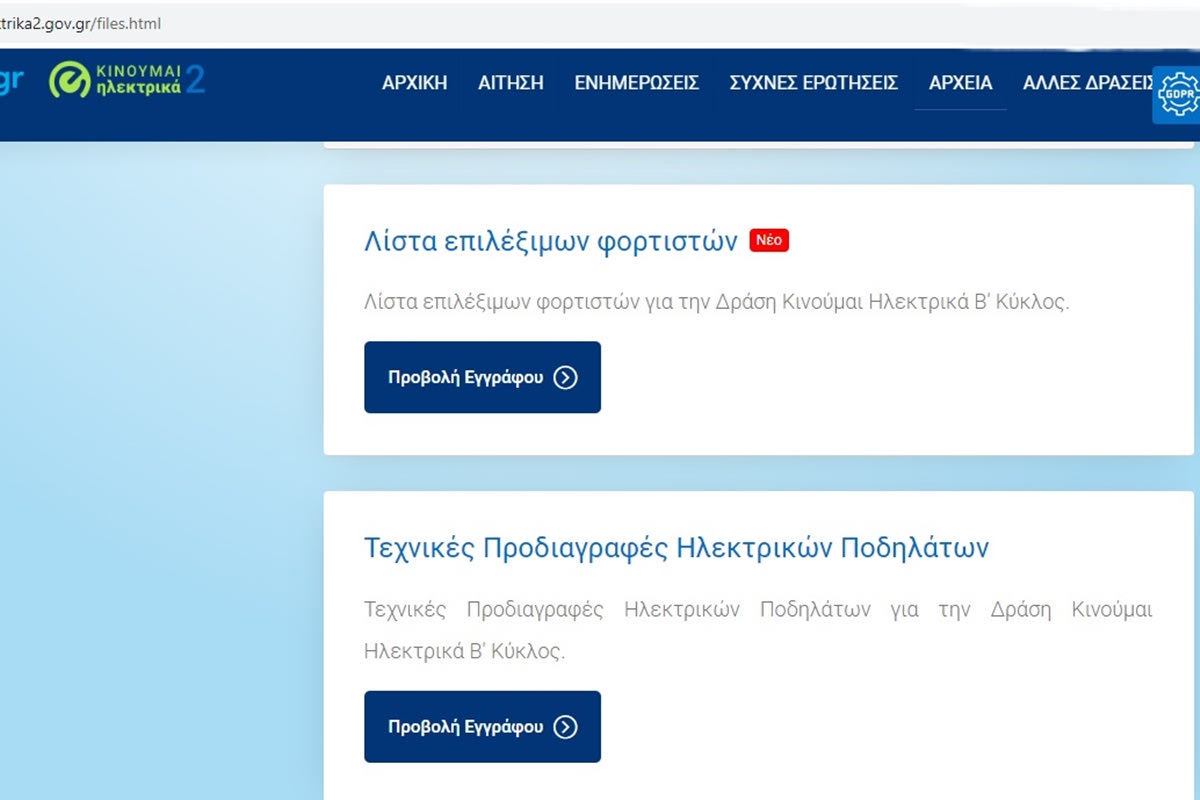Click the Λίστα επιλέξιμων φορτιστών heading
This screenshot has width=1200, height=800.
(x=550, y=242)
